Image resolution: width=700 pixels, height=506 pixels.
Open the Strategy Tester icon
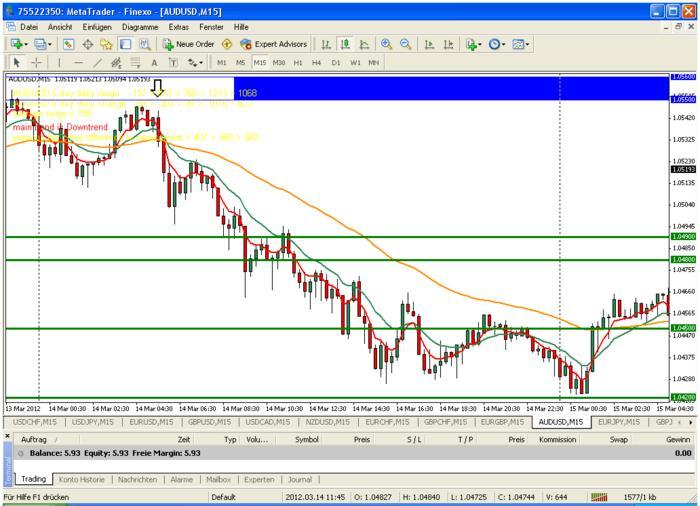click(x=144, y=44)
